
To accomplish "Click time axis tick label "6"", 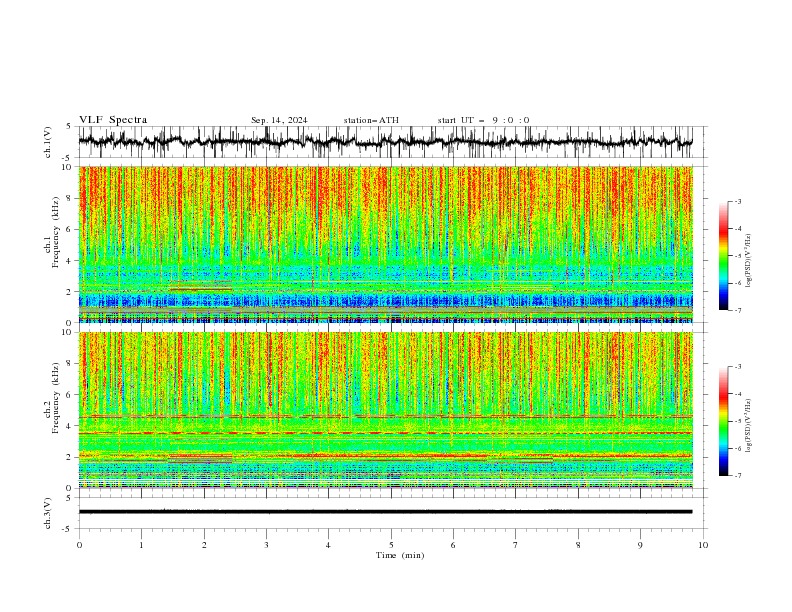I will (x=453, y=545).
